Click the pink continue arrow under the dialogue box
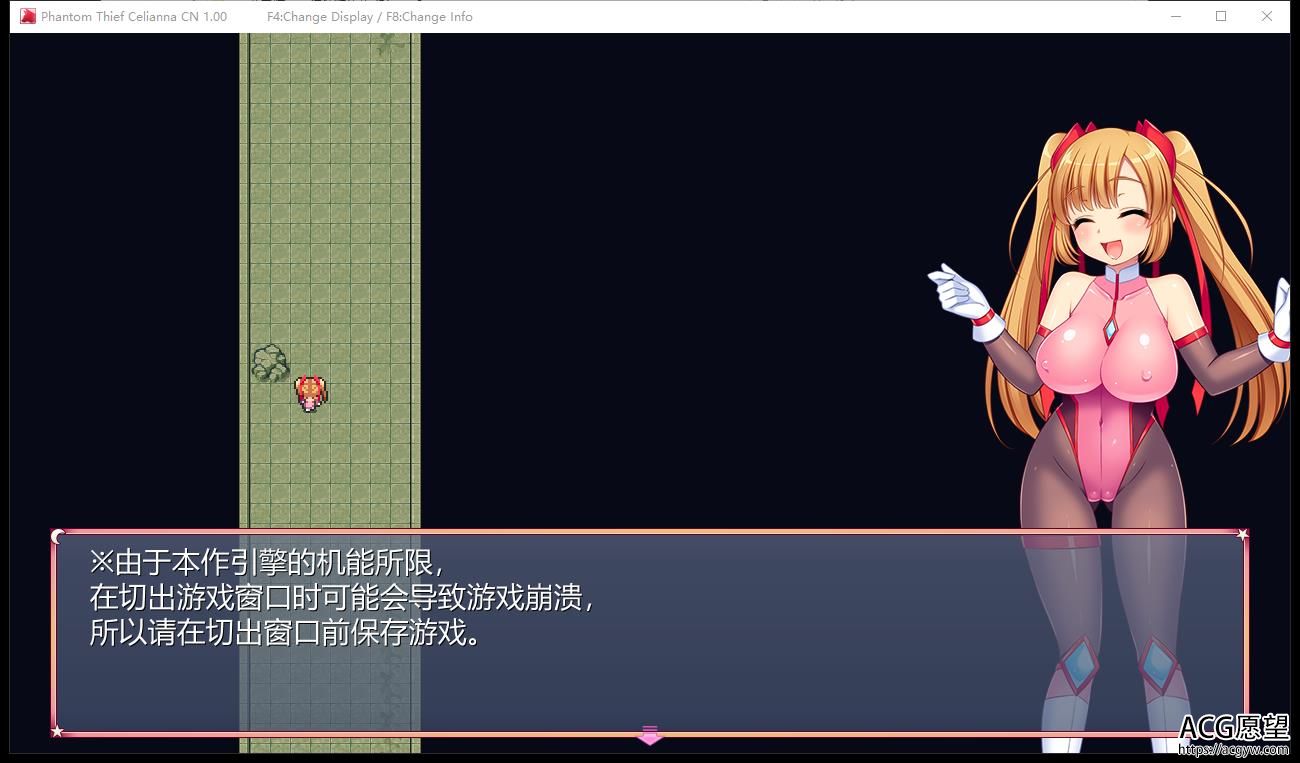 pyautogui.click(x=649, y=735)
